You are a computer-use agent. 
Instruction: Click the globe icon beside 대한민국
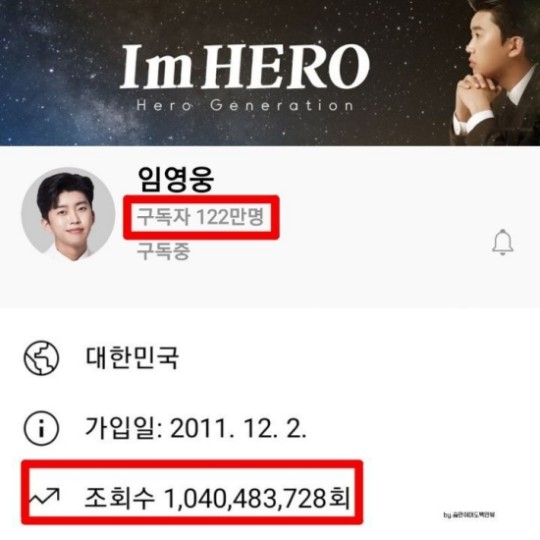41,358
